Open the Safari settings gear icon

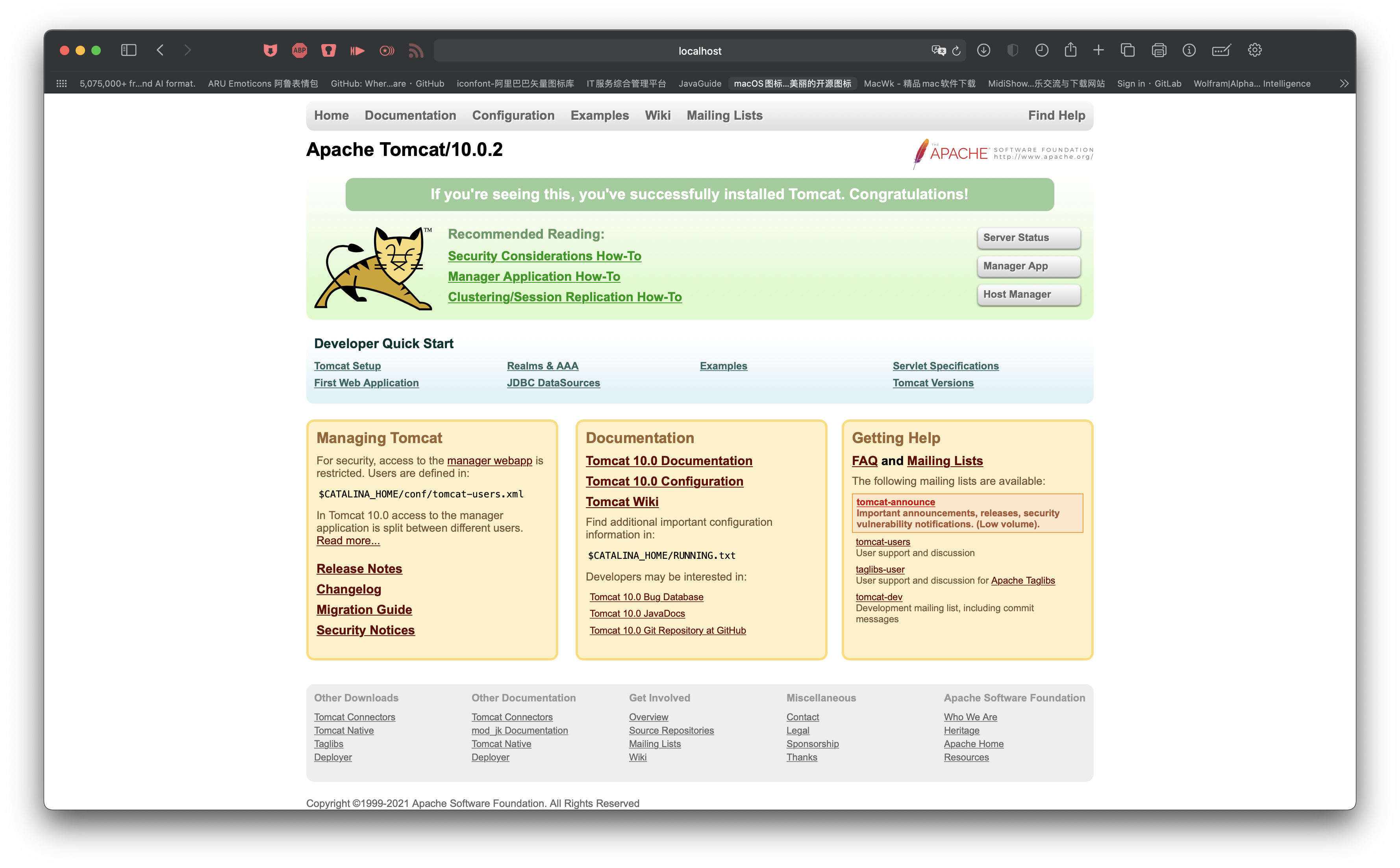1254,50
